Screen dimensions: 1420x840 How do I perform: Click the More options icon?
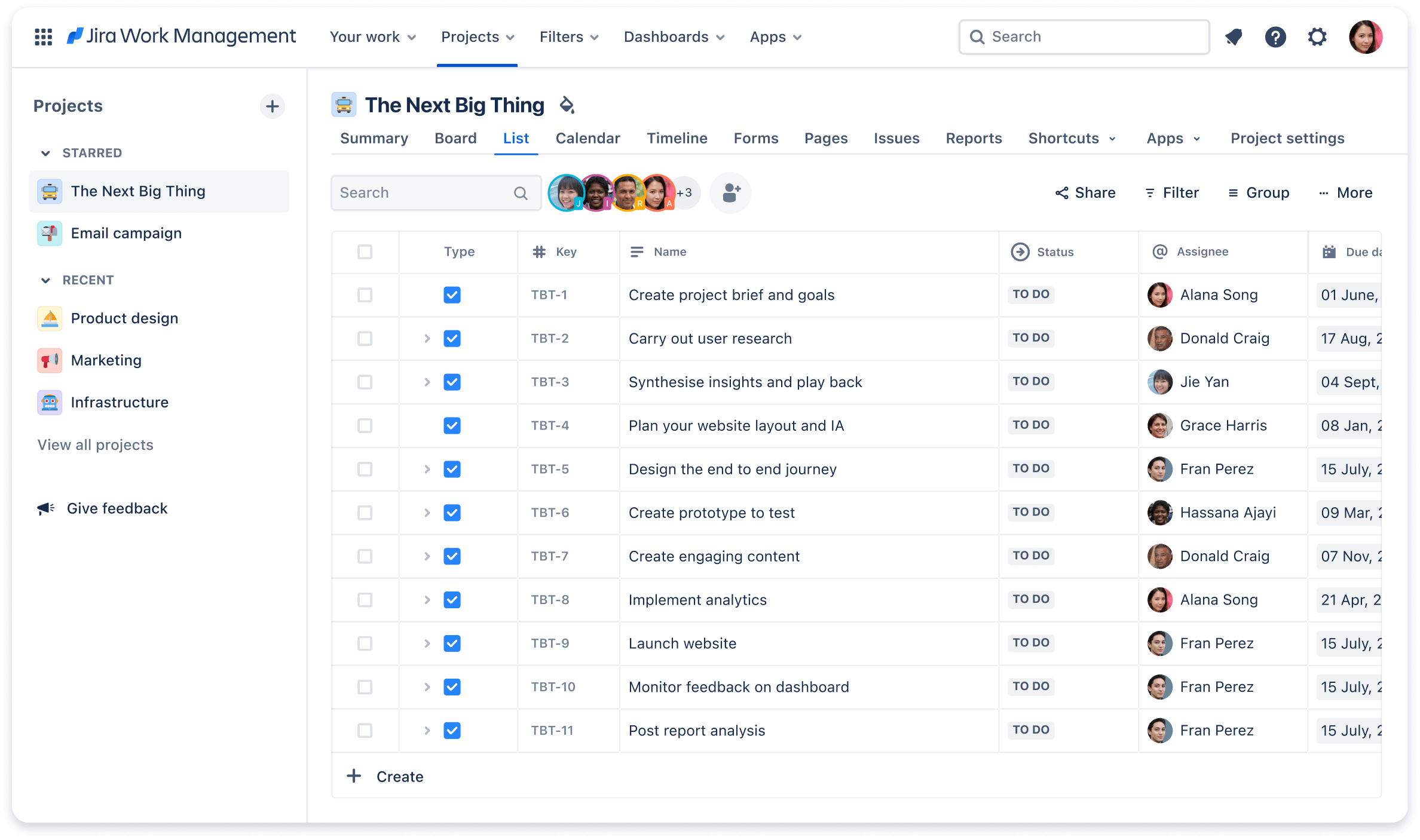[x=1343, y=192]
